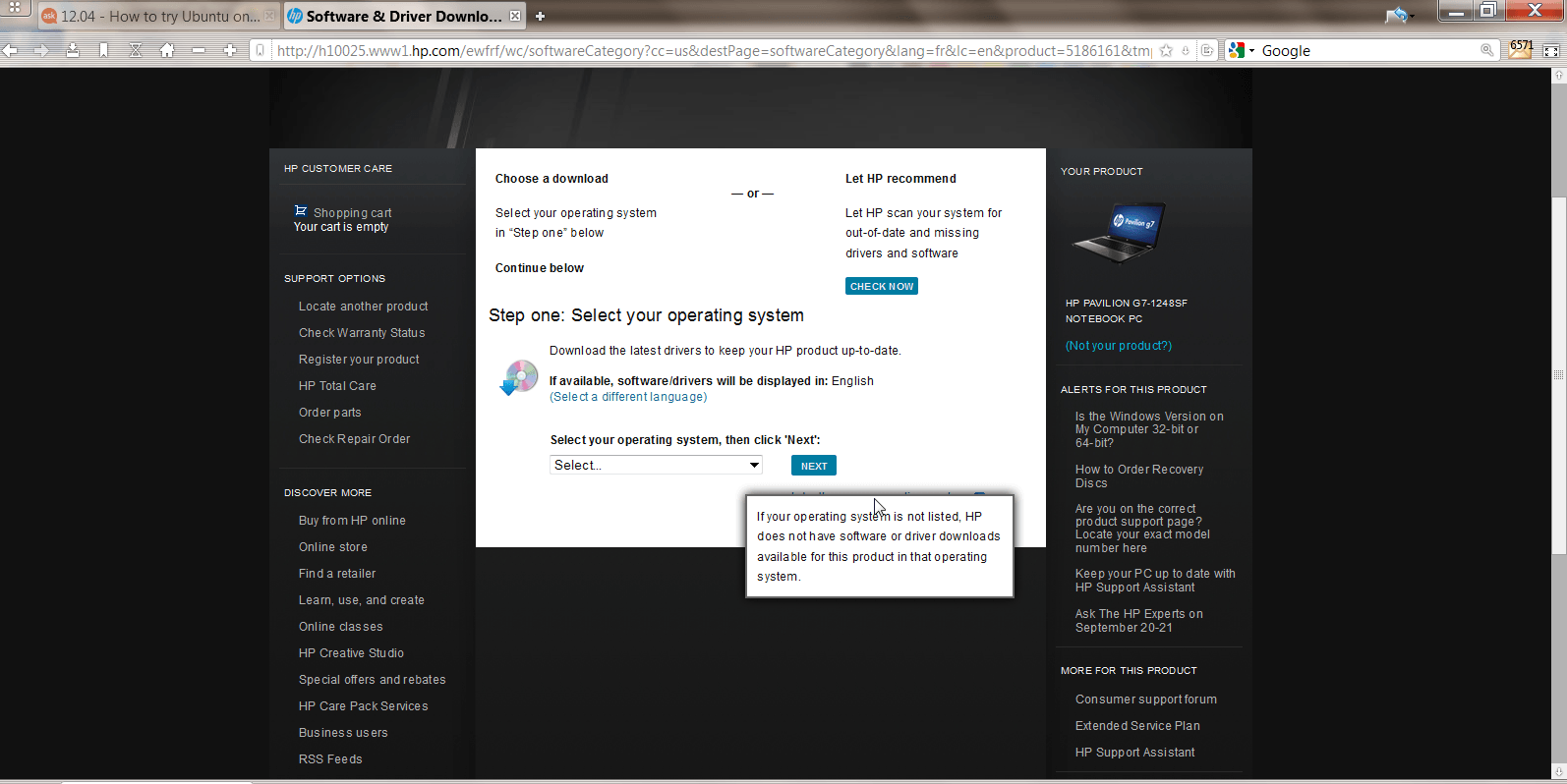The height and width of the screenshot is (784, 1567).
Task: Open Check Repair Order link
Action: (x=355, y=439)
